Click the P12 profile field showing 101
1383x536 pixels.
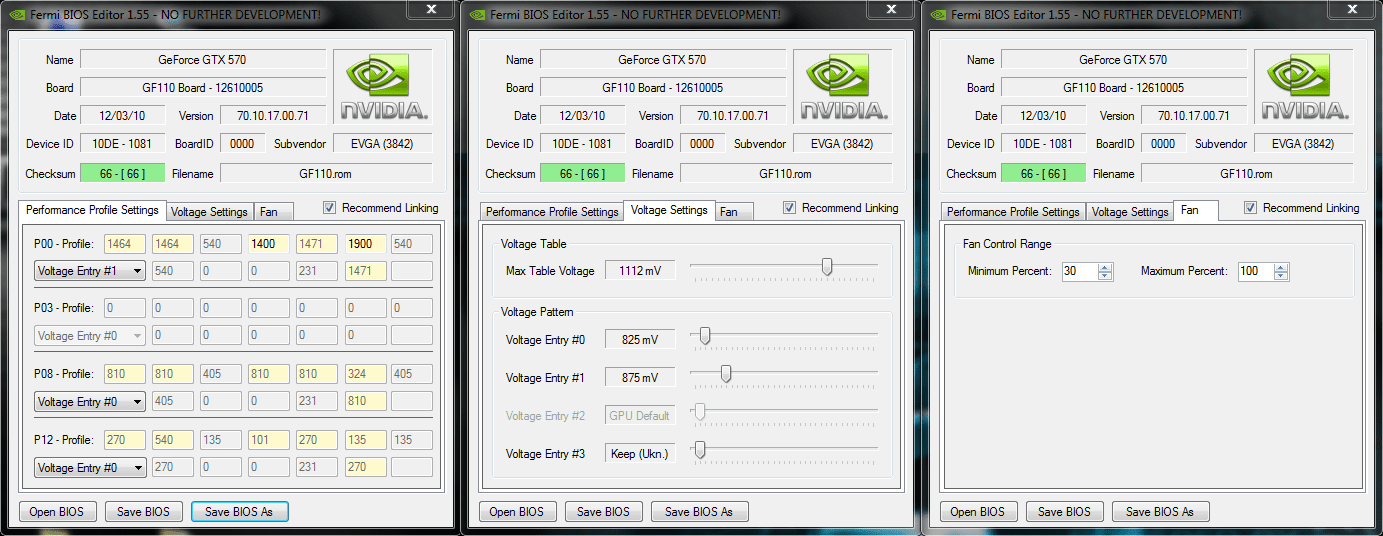[268, 440]
